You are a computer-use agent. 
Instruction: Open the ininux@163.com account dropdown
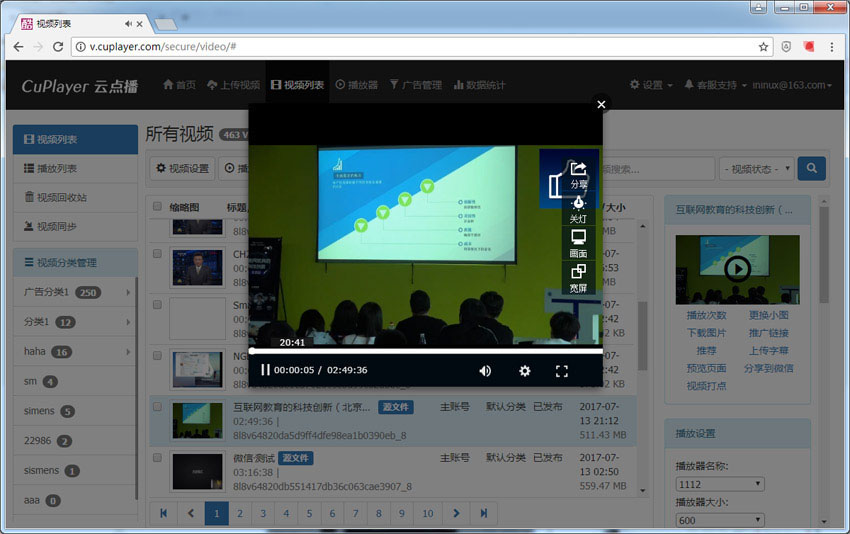tap(792, 85)
